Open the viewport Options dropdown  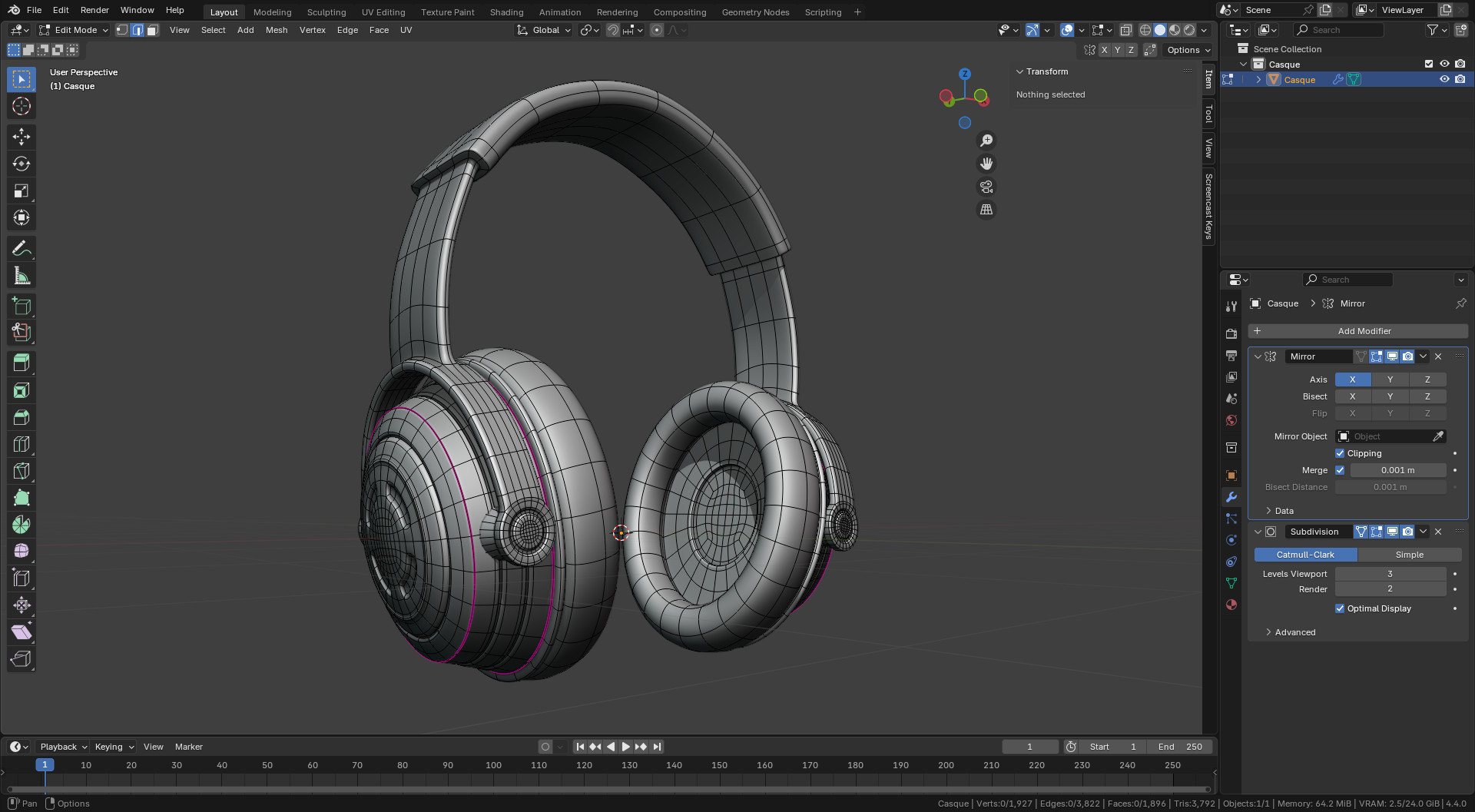(x=1188, y=50)
